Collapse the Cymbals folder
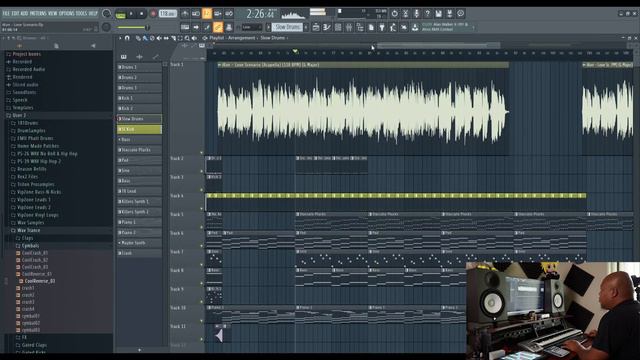 click(x=30, y=246)
